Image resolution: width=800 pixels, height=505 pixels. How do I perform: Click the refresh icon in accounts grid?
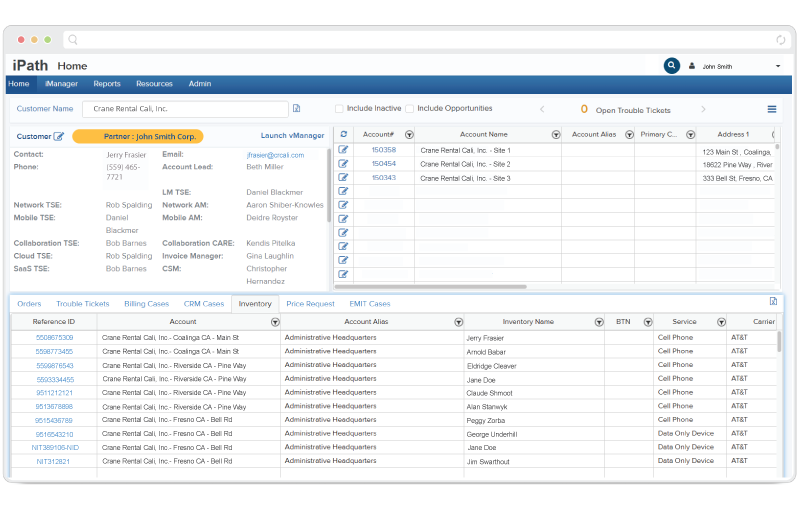(344, 134)
